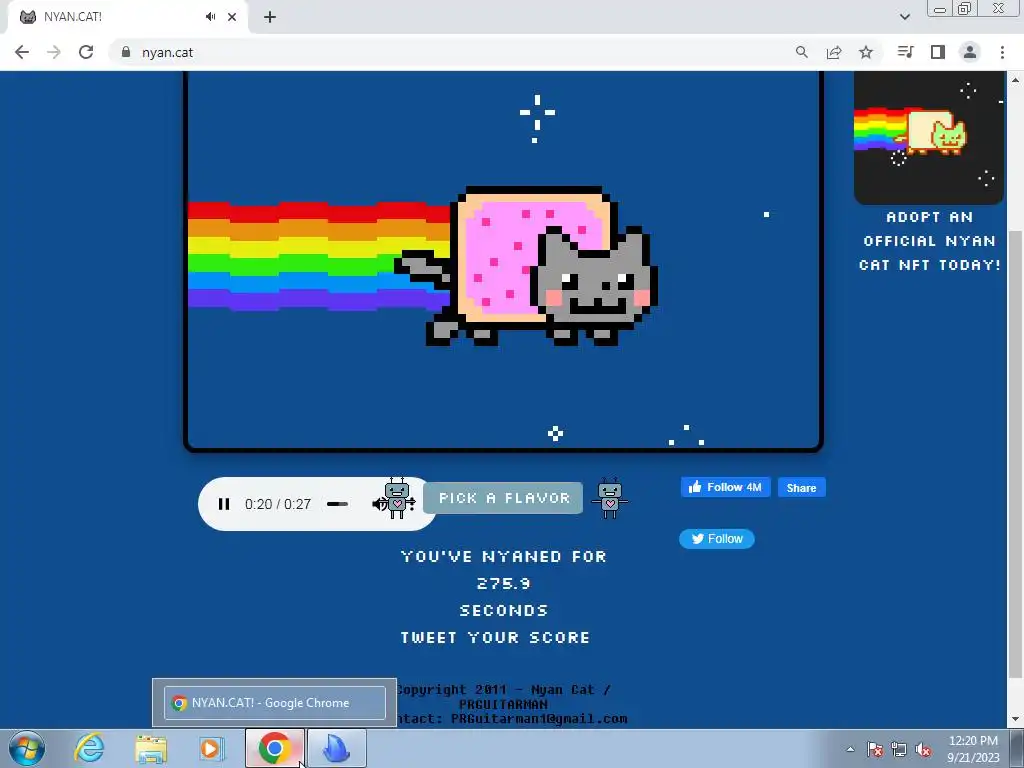Open the zoom magnifier icon in address bar
Viewport: 1024px width, 768px height.
[801, 52]
